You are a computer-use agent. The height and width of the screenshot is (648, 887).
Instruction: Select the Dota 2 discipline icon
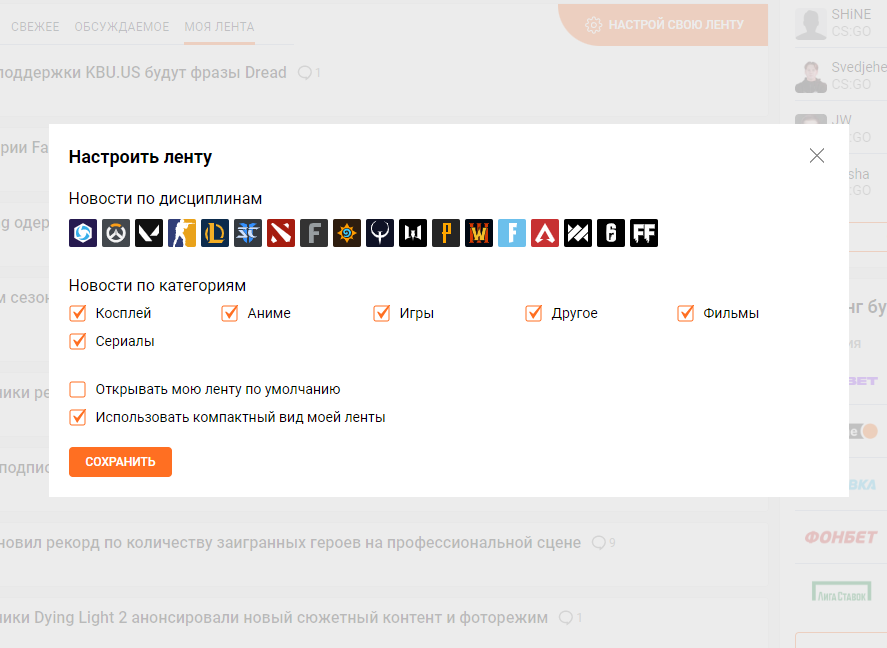tap(281, 233)
